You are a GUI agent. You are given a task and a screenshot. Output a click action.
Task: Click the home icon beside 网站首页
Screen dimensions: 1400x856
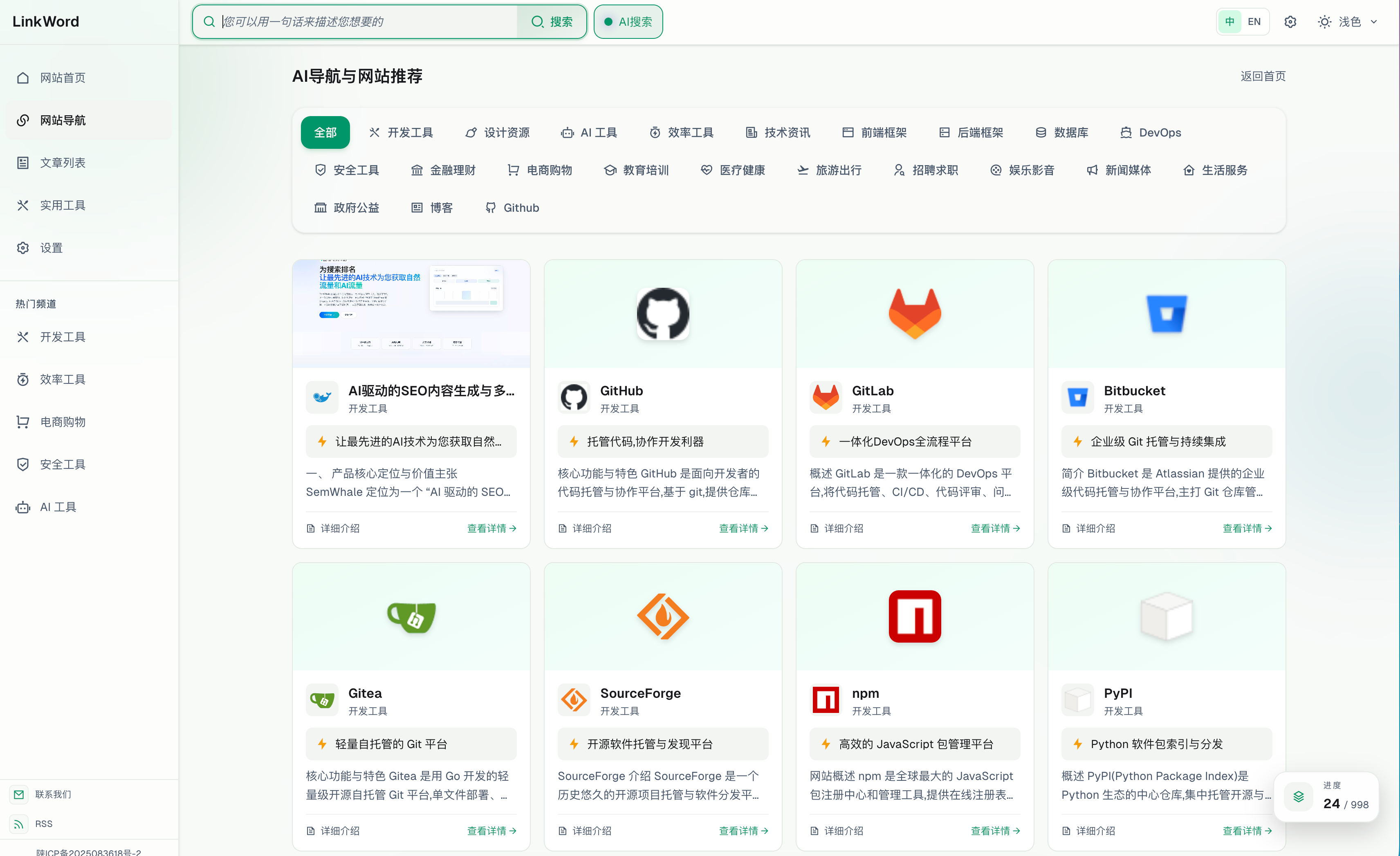coord(23,78)
